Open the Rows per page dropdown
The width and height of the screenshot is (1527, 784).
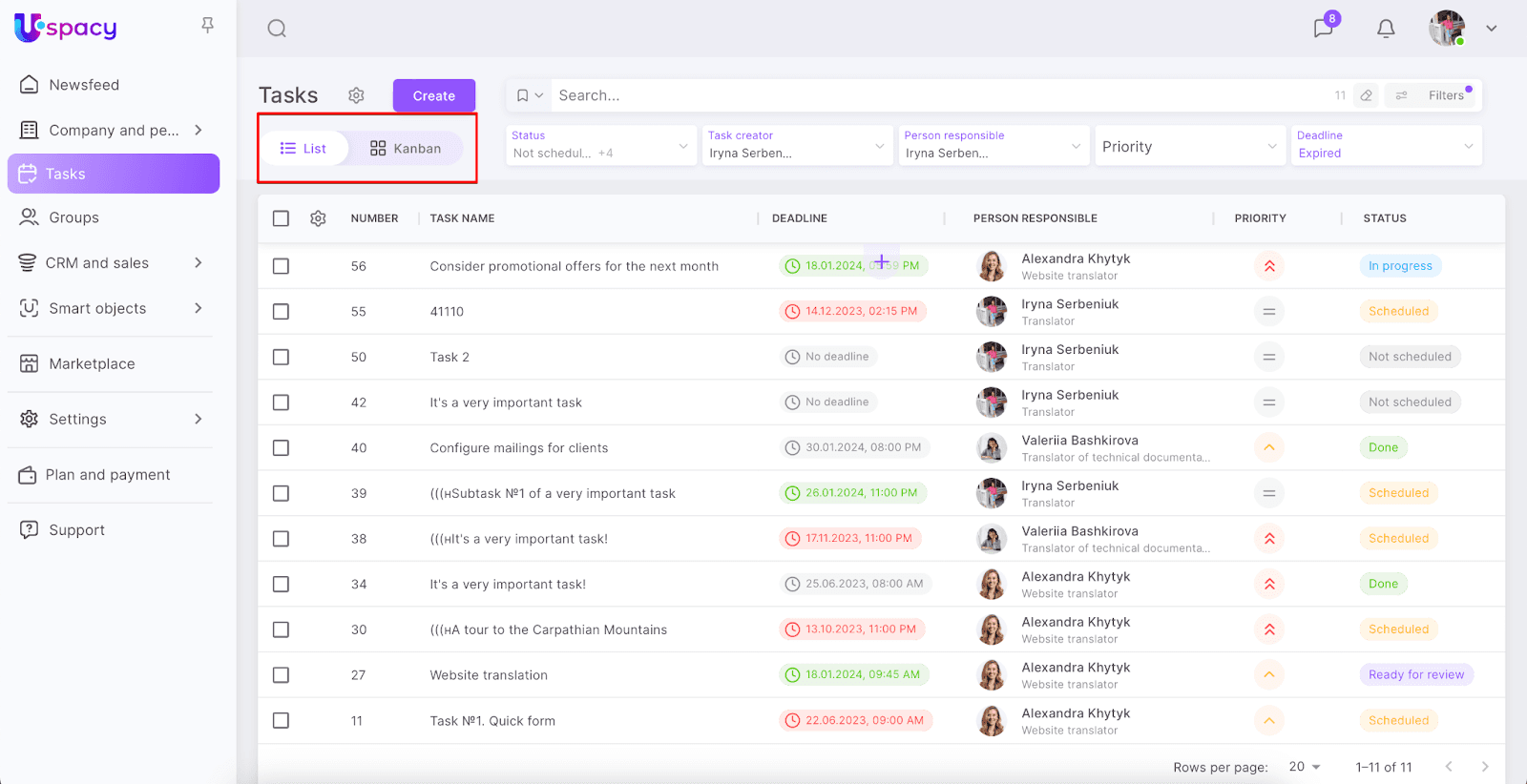[x=1304, y=767]
